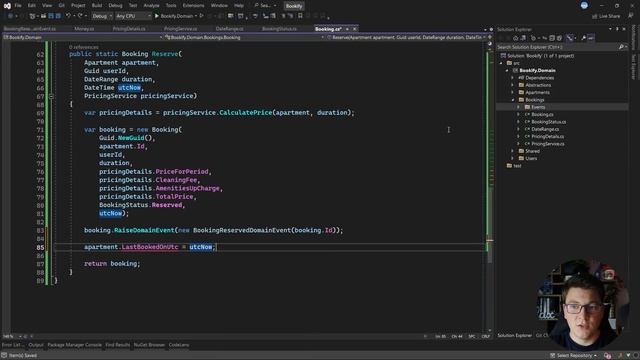Select the test folder
This screenshot has height=360, width=640.
[517, 166]
